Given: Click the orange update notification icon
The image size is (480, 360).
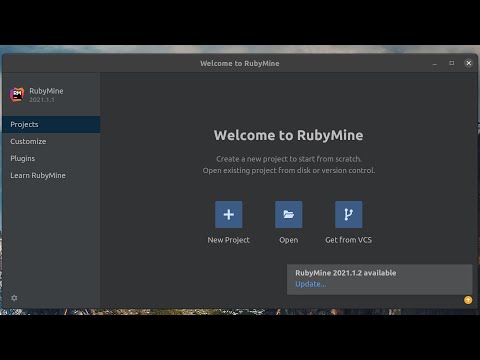Looking at the screenshot, I should (x=468, y=300).
